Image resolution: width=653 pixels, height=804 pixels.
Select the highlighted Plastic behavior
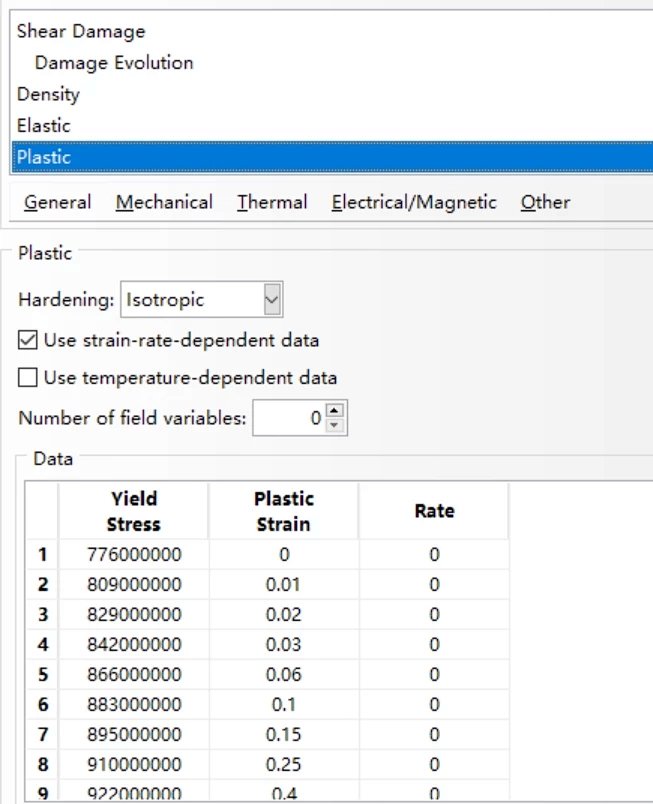(x=332, y=157)
